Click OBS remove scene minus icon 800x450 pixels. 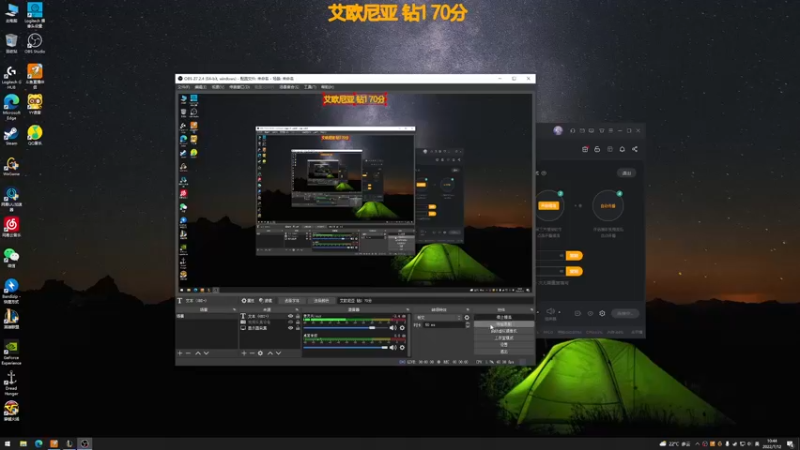188,353
